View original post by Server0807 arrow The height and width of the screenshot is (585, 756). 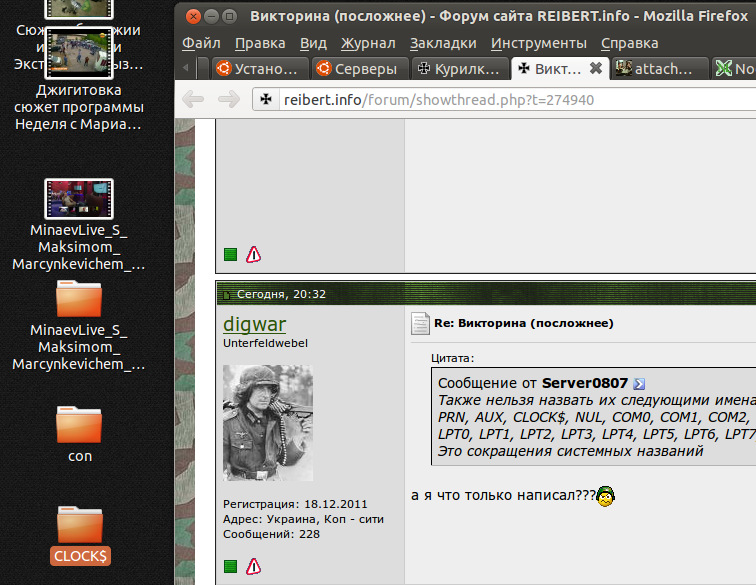tap(639, 383)
